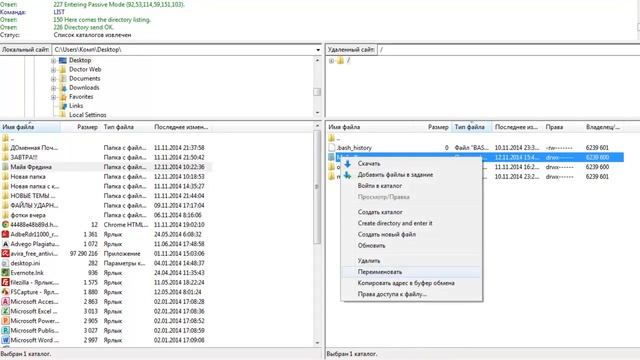This screenshot has width=640, height=360.
Task: Sort local files by Имя файла column
Action: (x=30, y=127)
